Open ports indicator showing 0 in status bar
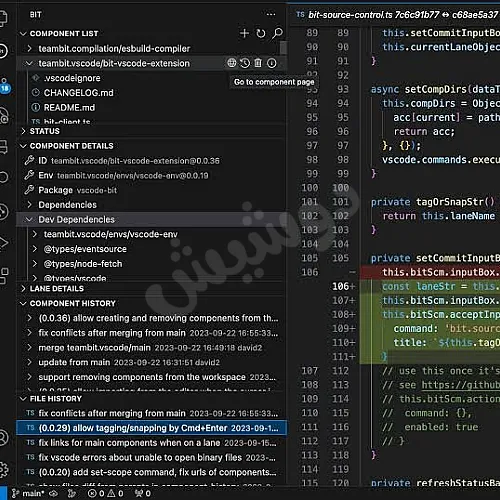 pyautogui.click(x=142, y=493)
